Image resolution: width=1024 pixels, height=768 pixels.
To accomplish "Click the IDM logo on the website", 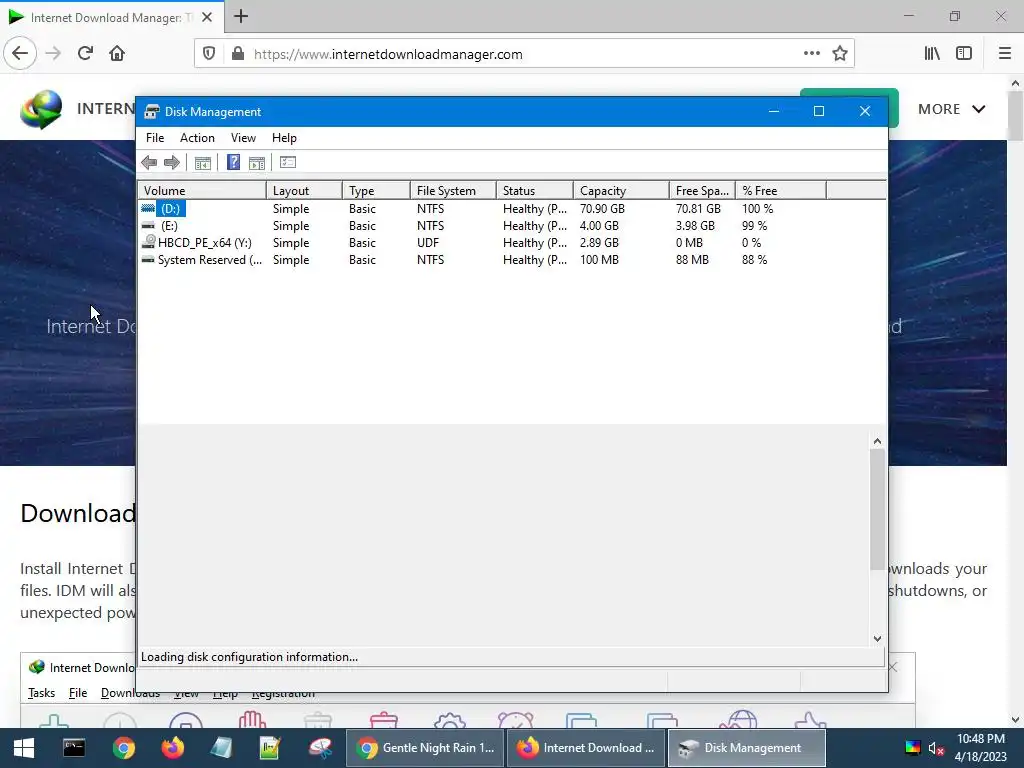I will [40, 109].
